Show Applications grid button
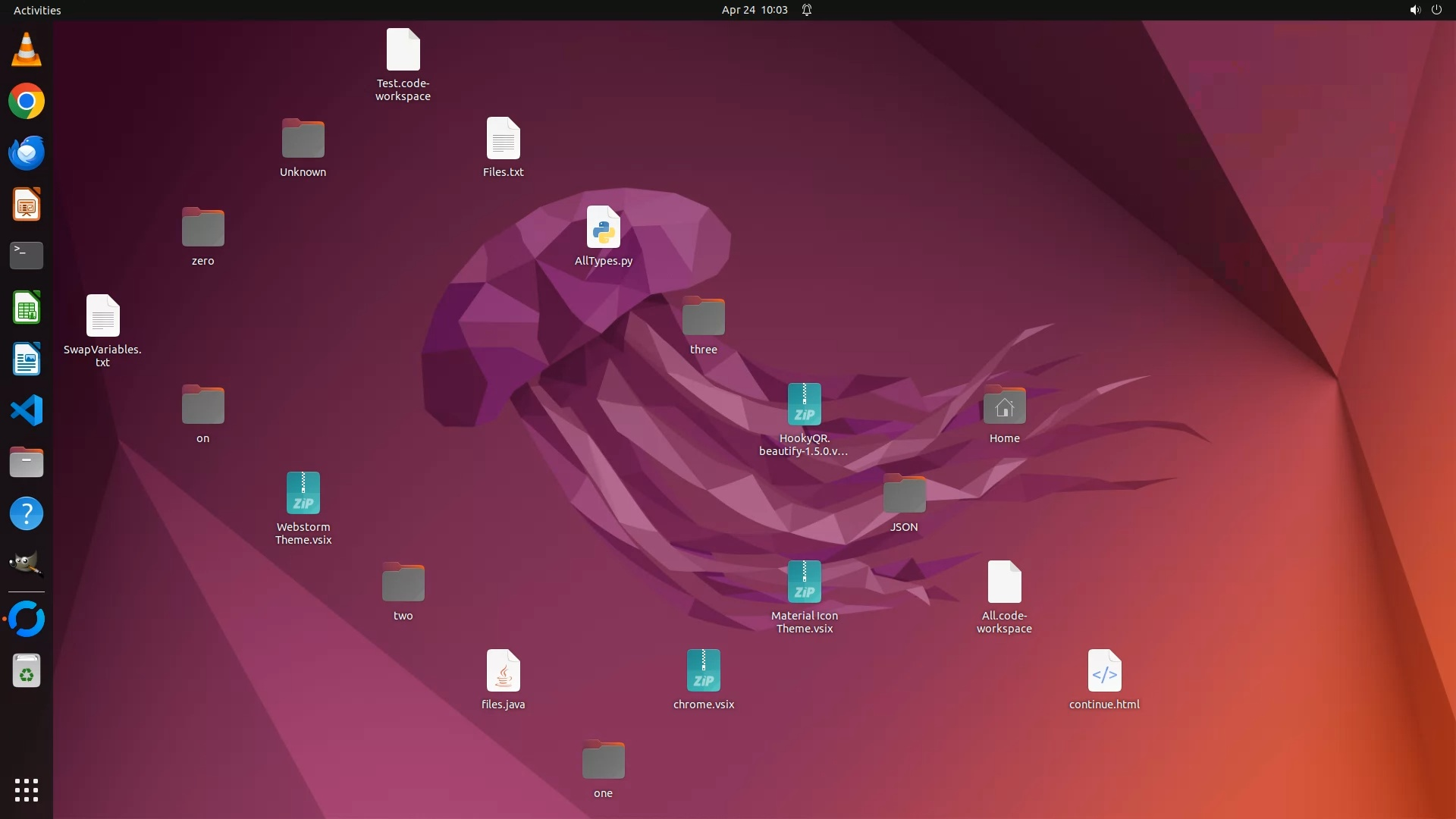This screenshot has width=1456, height=819. (x=27, y=790)
